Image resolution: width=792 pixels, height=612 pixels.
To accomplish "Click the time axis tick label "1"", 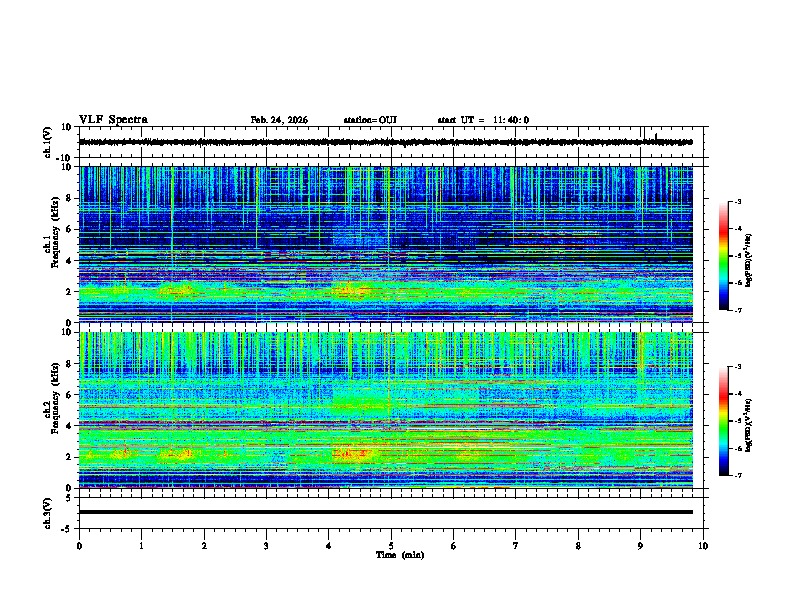I will point(141,546).
